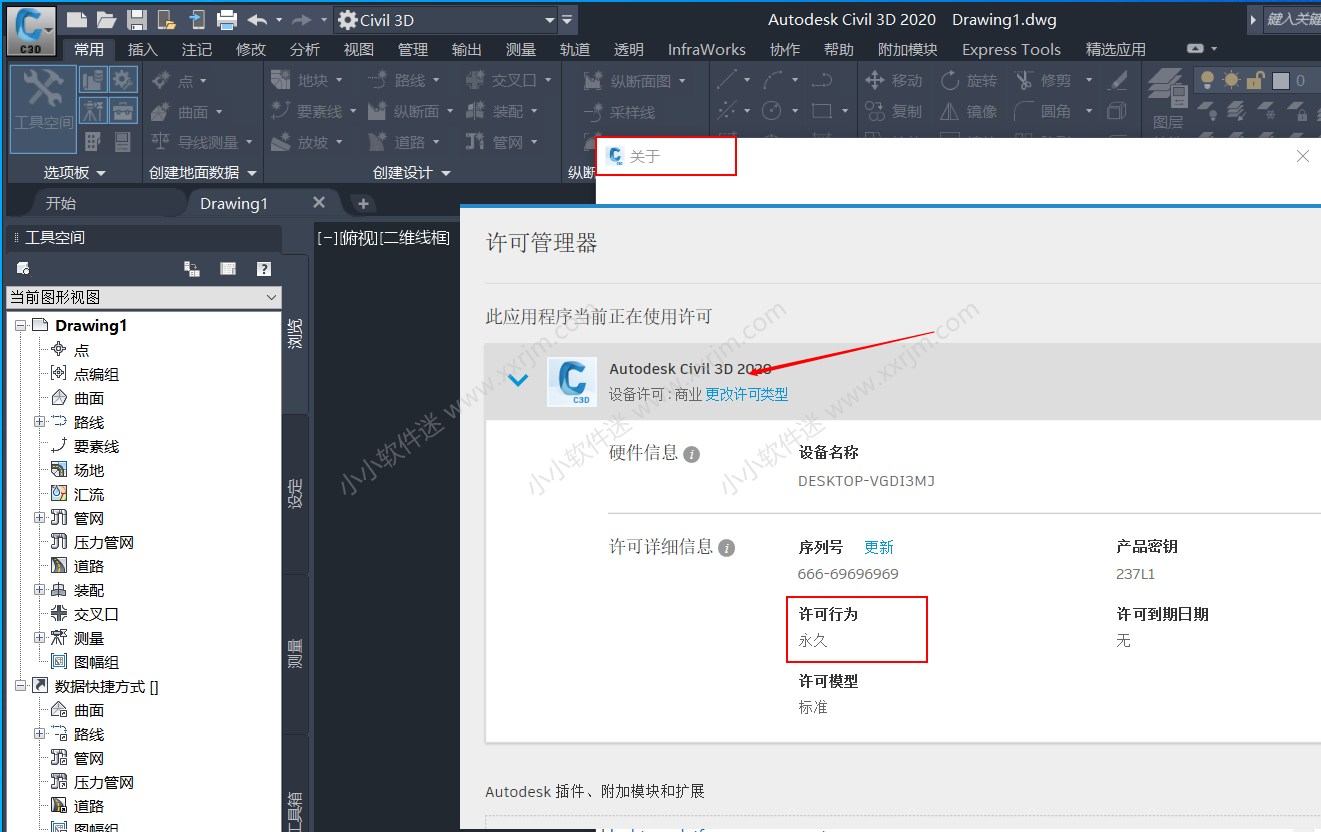The image size is (1321, 832).
Task: Click the large 工具空间 Toolspace button
Action: (44, 109)
